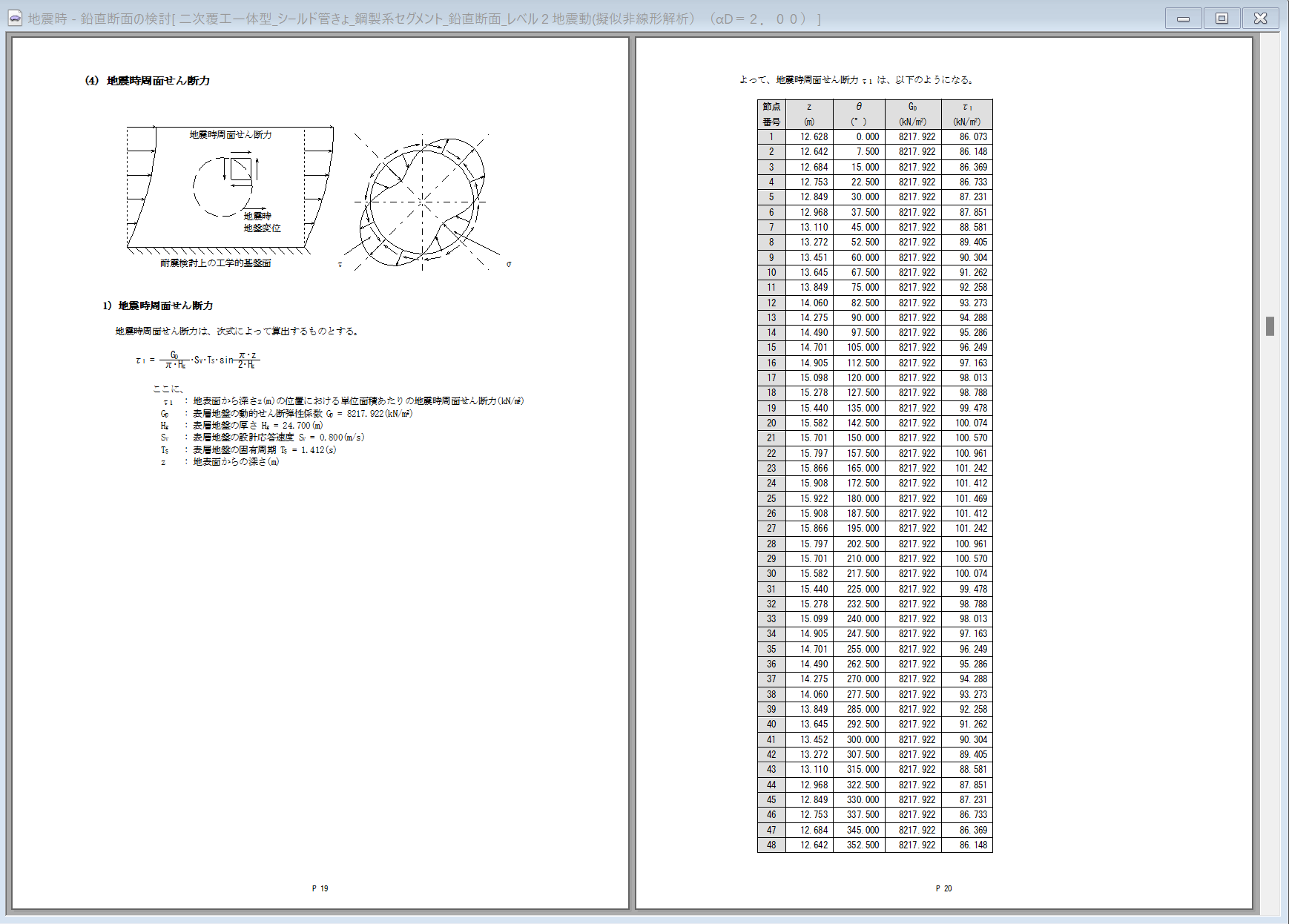Click the 耐震検討上の工学的基盤面 label

[x=216, y=263]
